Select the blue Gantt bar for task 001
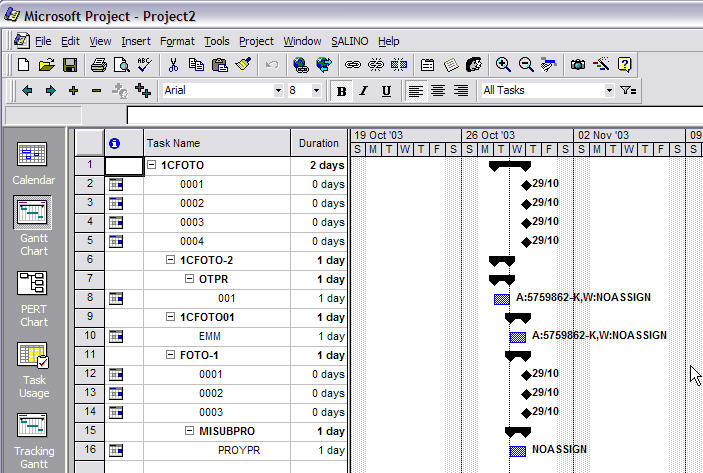Viewport: 703px width, 473px height. point(502,299)
